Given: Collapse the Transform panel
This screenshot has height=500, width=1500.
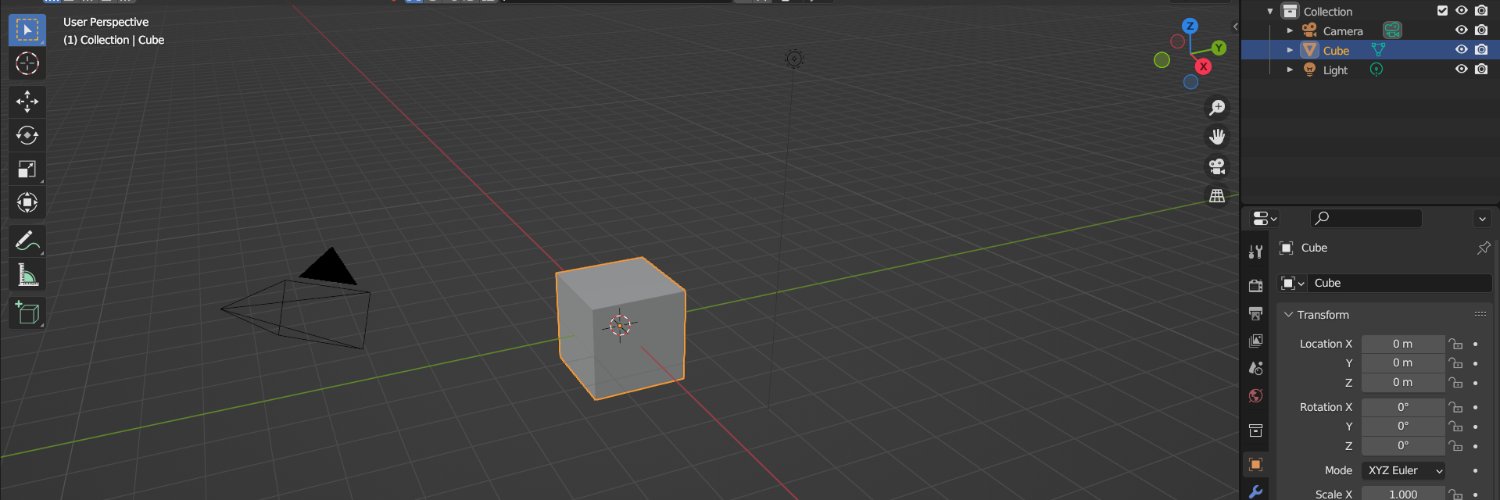Looking at the screenshot, I should coord(1289,315).
